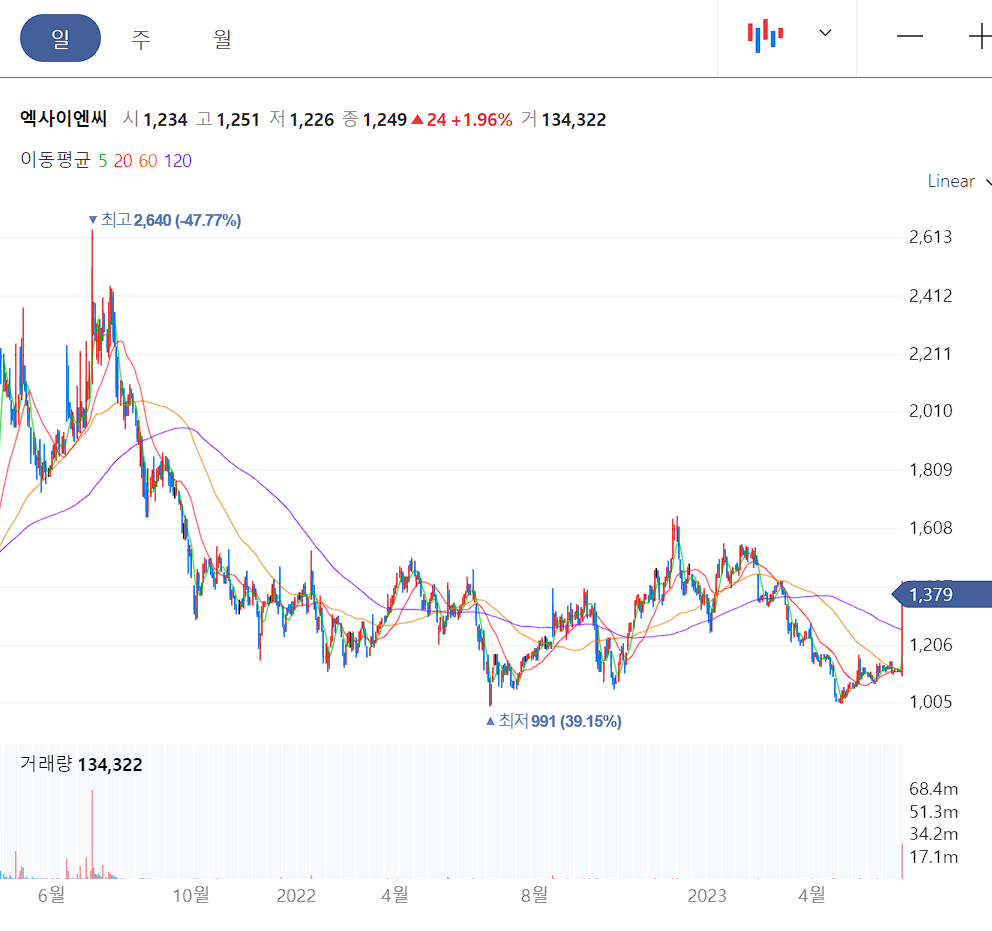Select the 일 daily tab
The width and height of the screenshot is (992, 931).
[x=60, y=38]
